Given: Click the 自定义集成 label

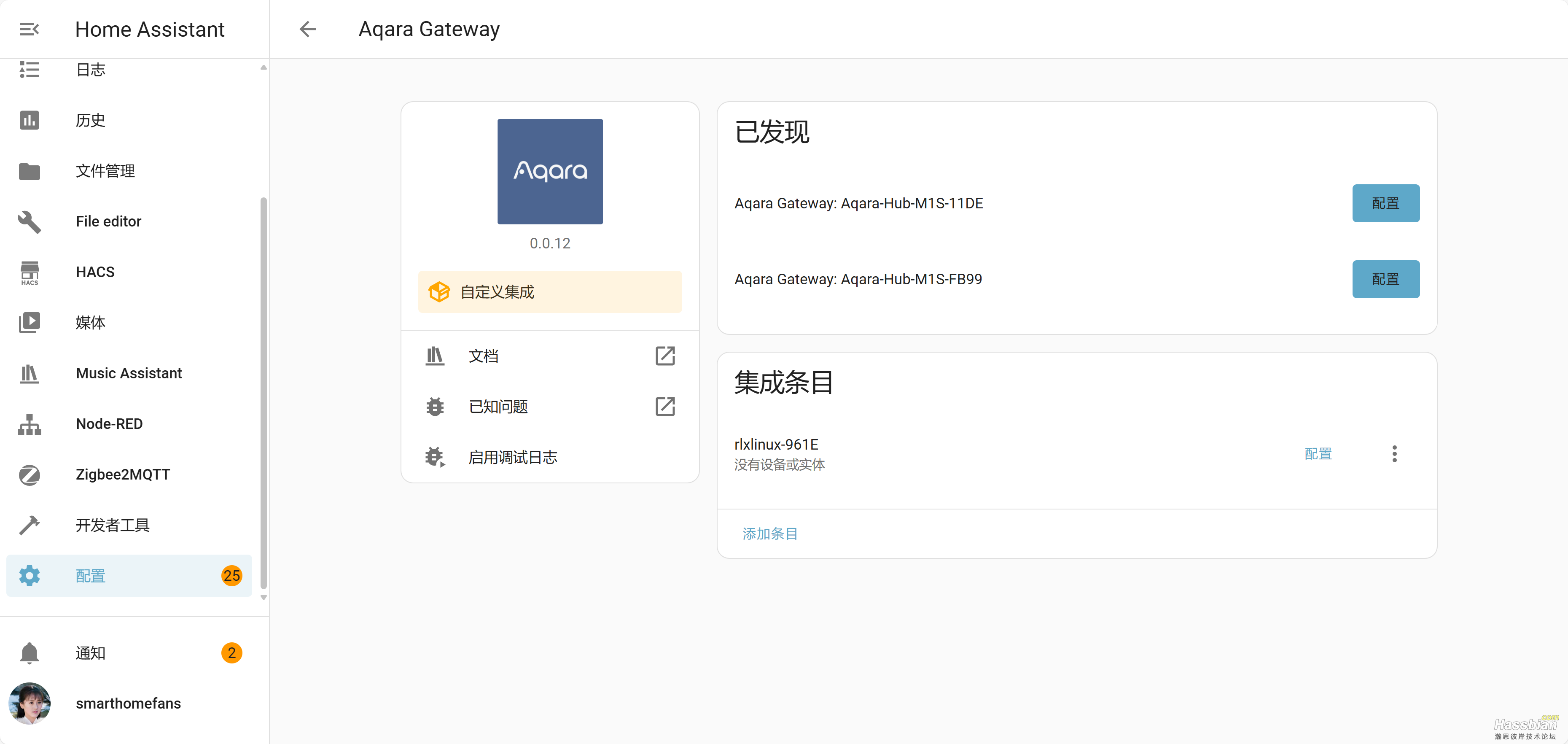Looking at the screenshot, I should [x=497, y=292].
